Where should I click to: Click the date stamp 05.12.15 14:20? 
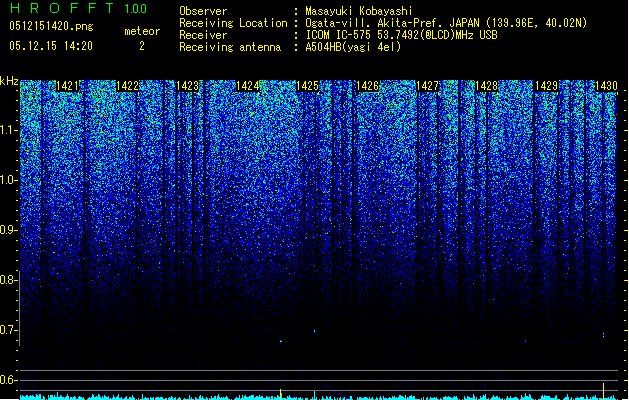pos(51,46)
